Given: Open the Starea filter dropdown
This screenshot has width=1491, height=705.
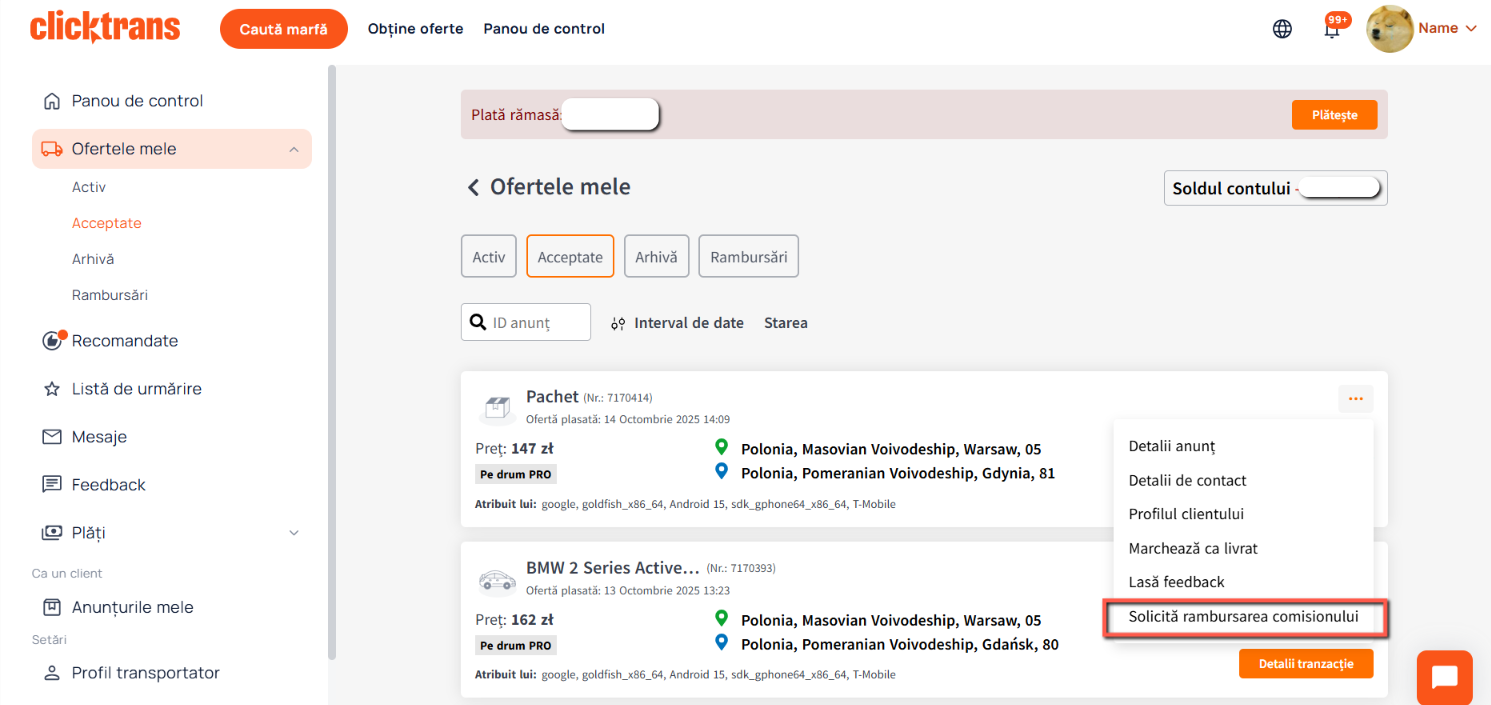Looking at the screenshot, I should [785, 323].
